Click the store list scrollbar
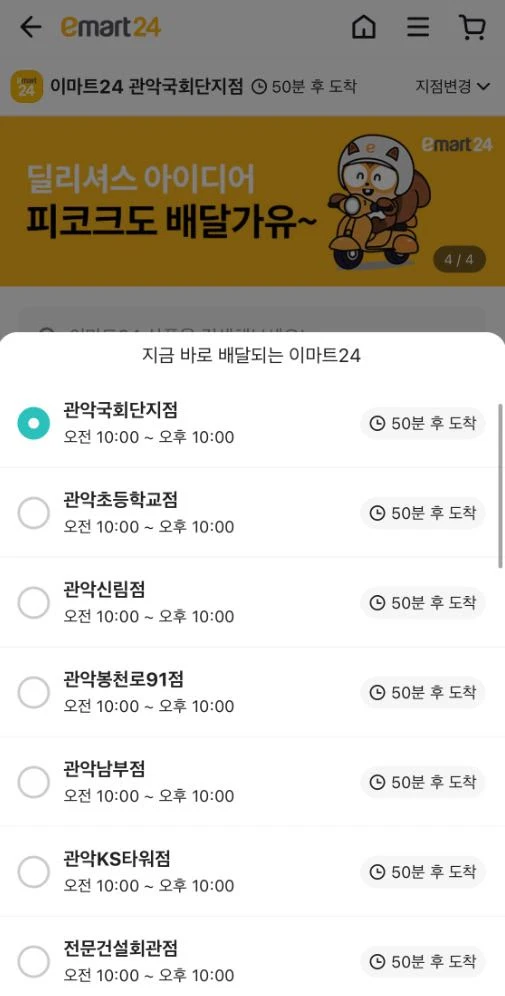This screenshot has width=505, height=996. pos(501,485)
